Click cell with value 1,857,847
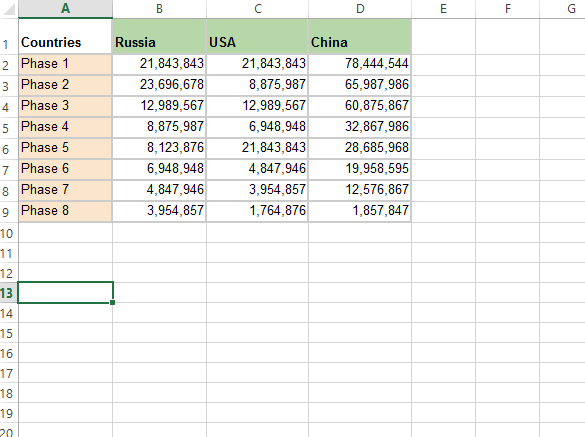Viewport: 585px width, 437px height. 360,211
